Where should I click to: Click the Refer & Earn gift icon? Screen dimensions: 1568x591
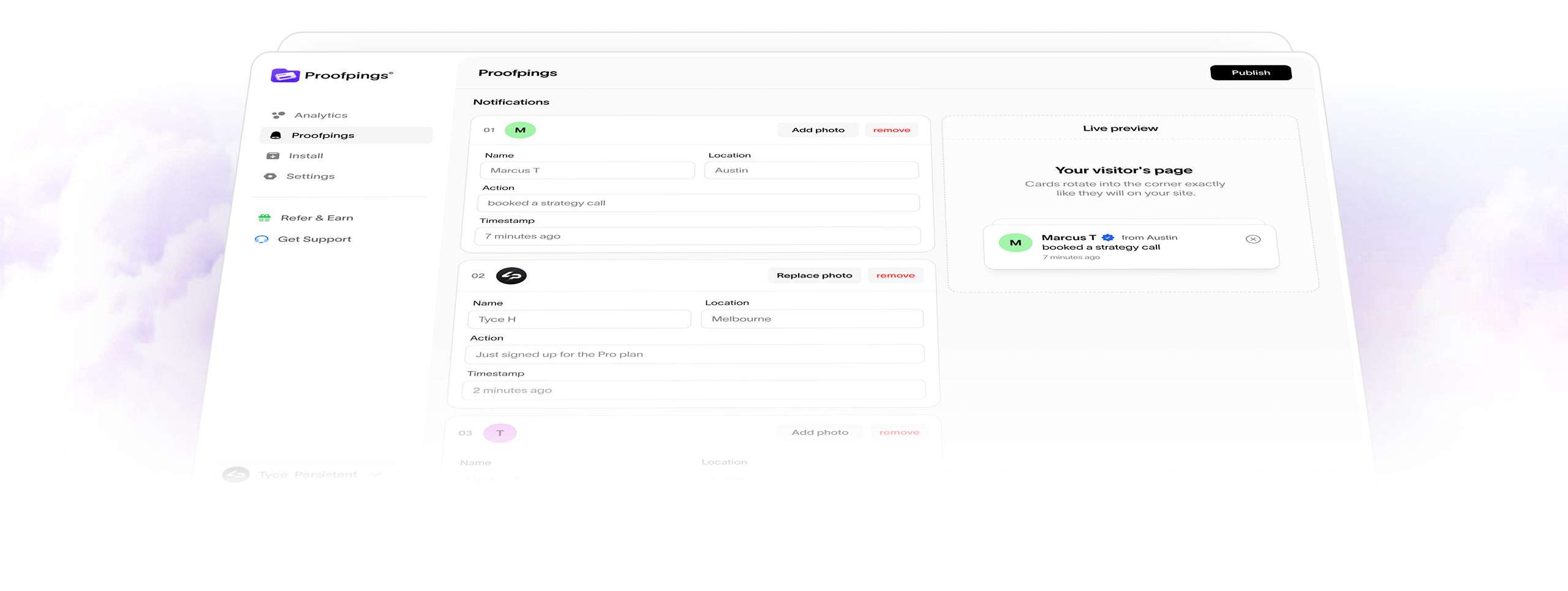tap(265, 218)
